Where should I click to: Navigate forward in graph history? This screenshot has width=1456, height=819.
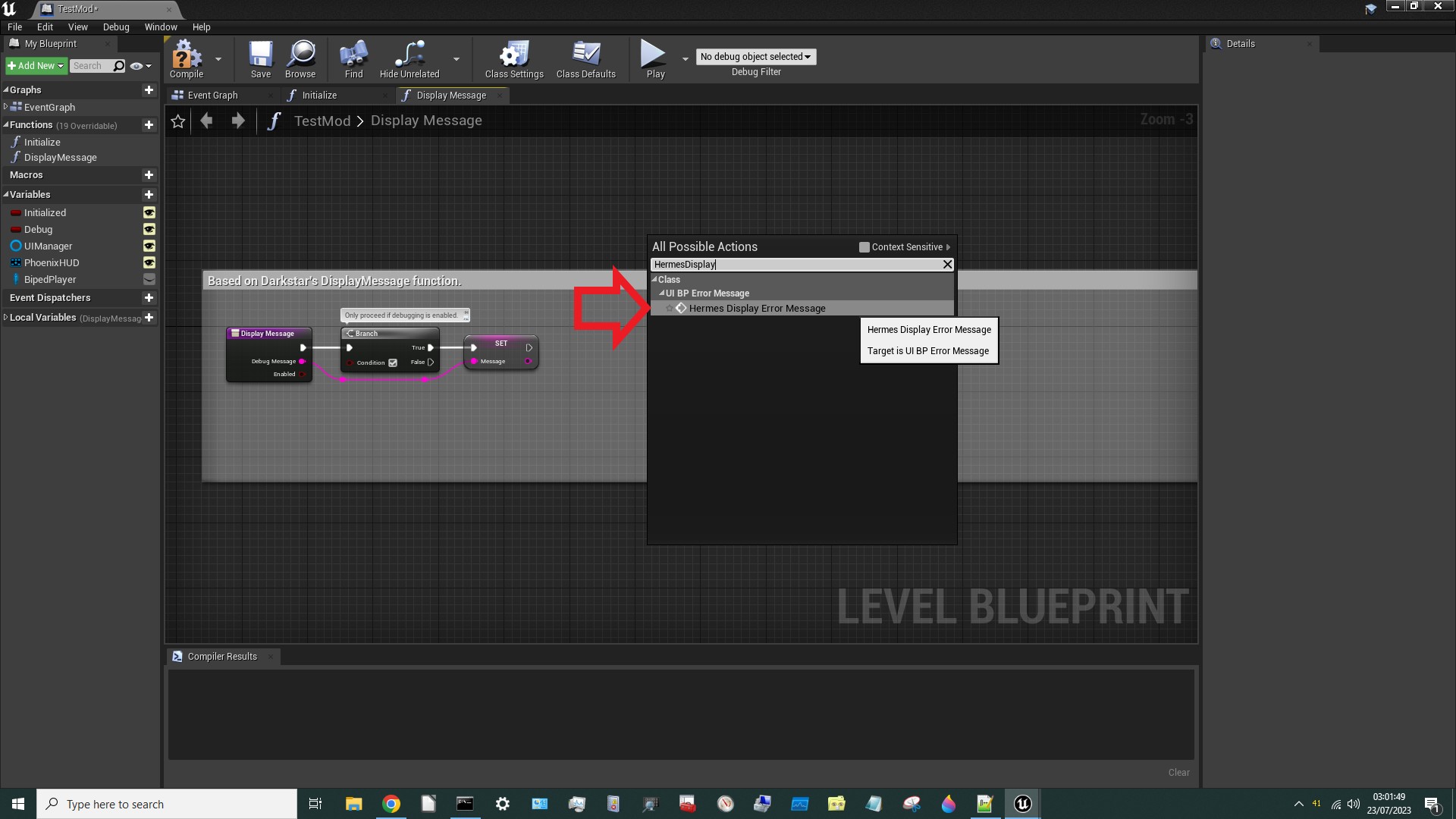point(238,121)
